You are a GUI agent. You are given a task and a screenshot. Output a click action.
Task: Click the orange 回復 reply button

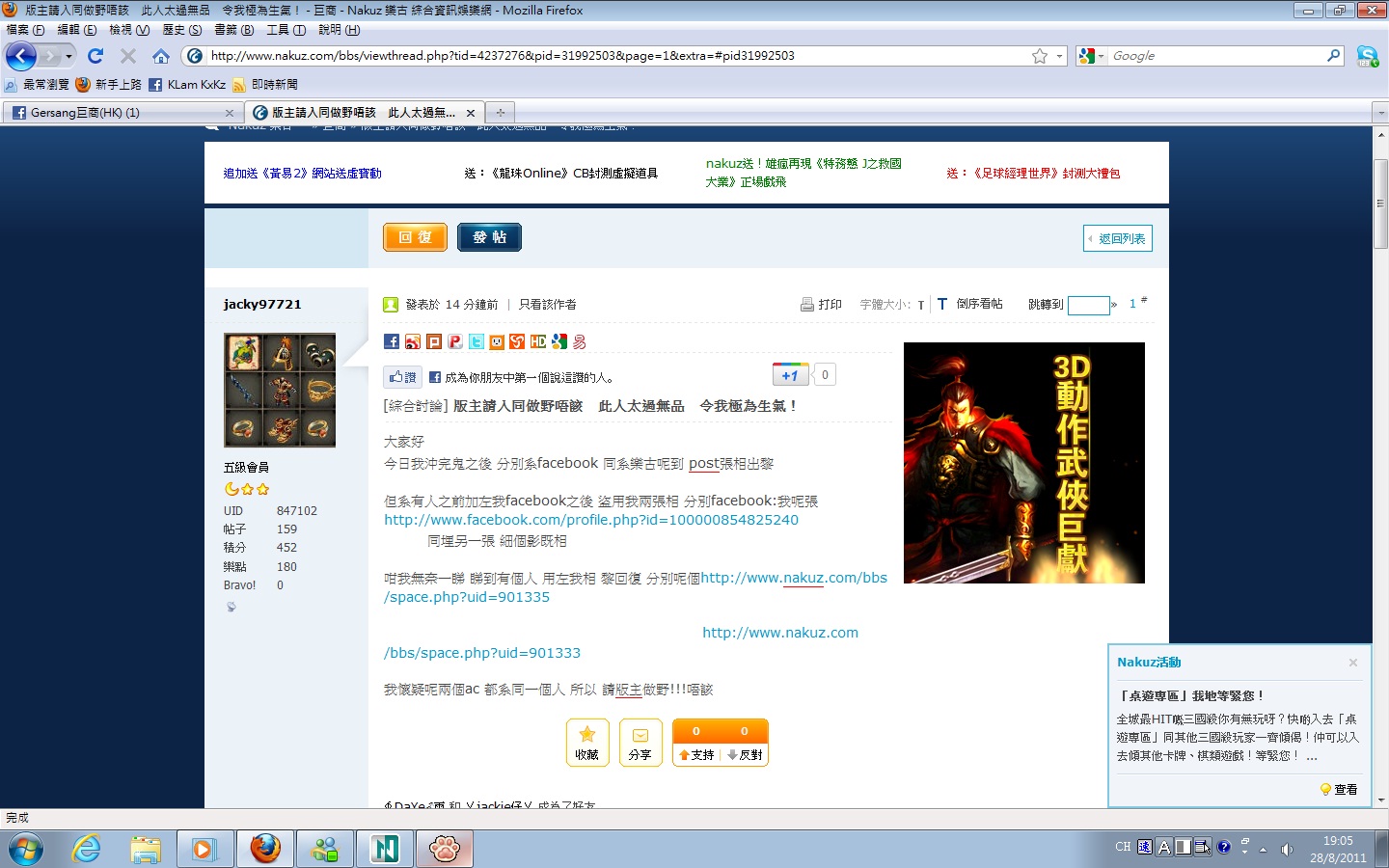[x=415, y=237]
